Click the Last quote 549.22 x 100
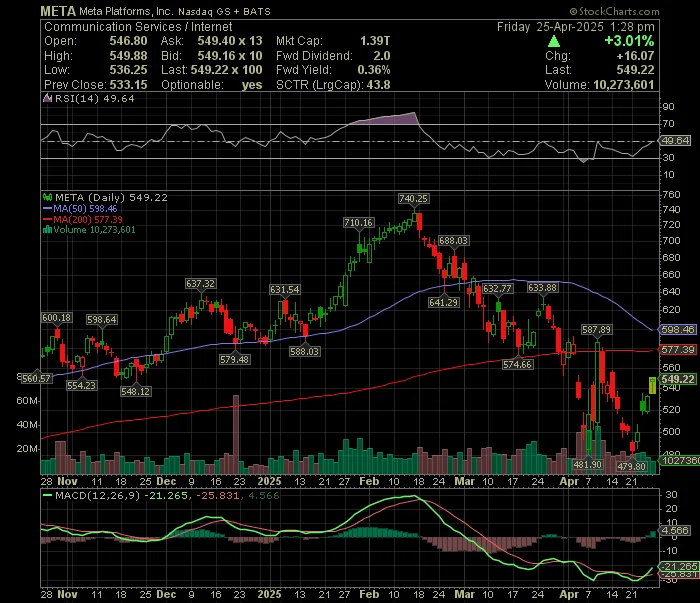Viewport: 700px width, 603px height. point(226,70)
